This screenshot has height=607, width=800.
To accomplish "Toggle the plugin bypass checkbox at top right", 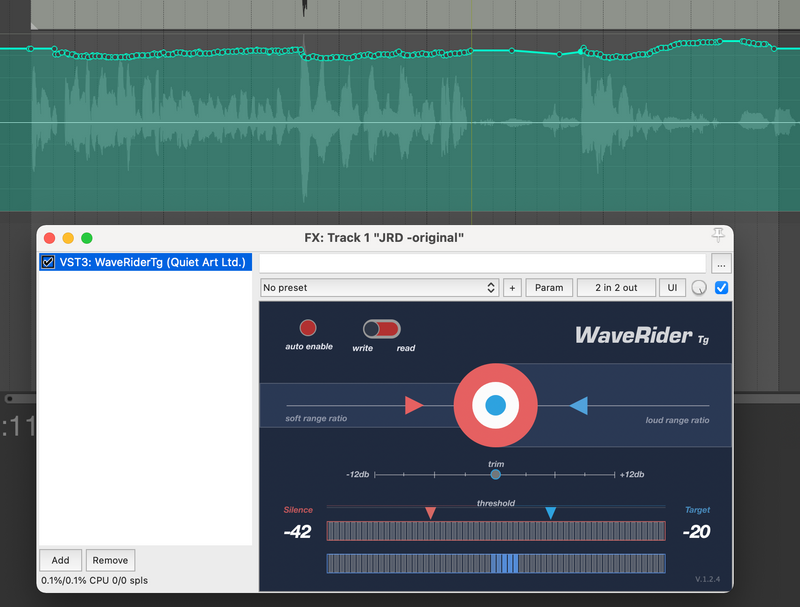I will [722, 288].
